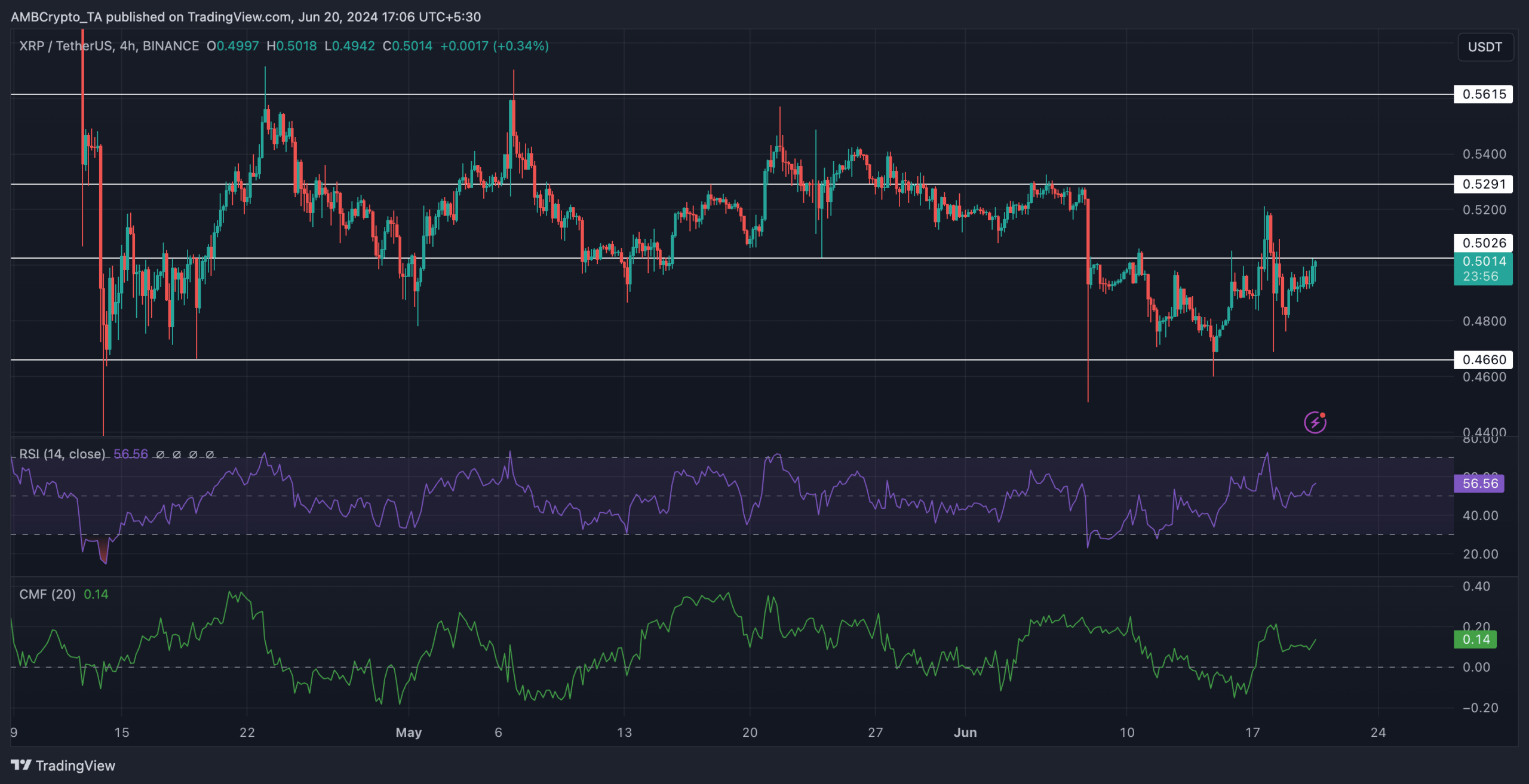Viewport: 1529px width, 784px height.
Task: Click the 0.5615 horizontal line price label
Action: coord(1483,94)
